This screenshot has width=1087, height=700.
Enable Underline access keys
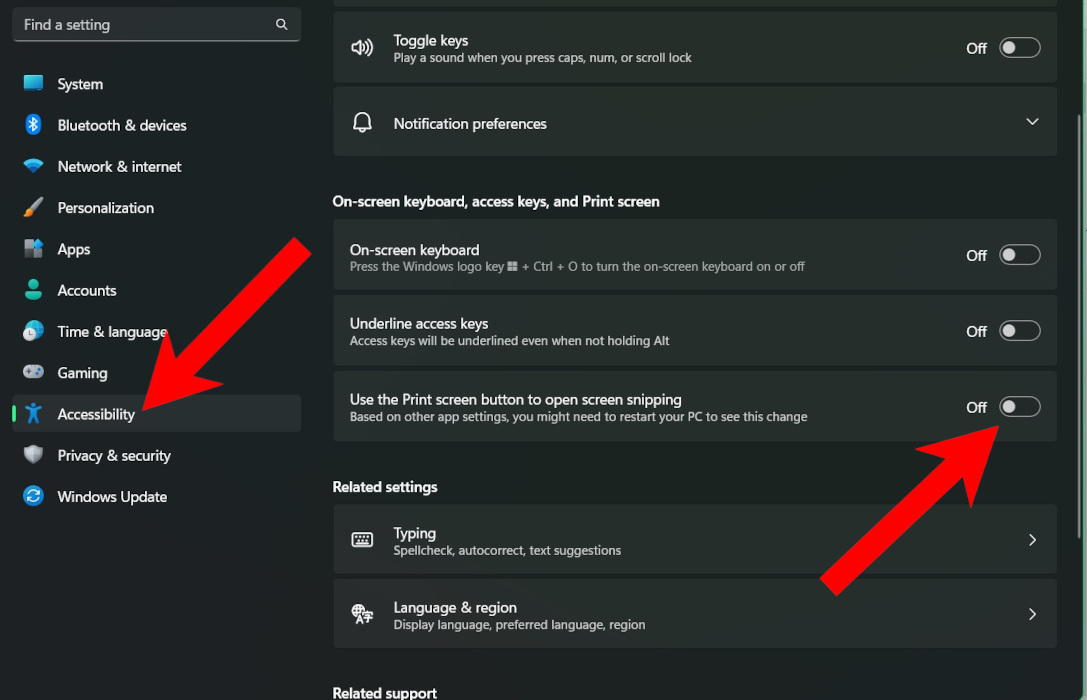[x=1019, y=330]
